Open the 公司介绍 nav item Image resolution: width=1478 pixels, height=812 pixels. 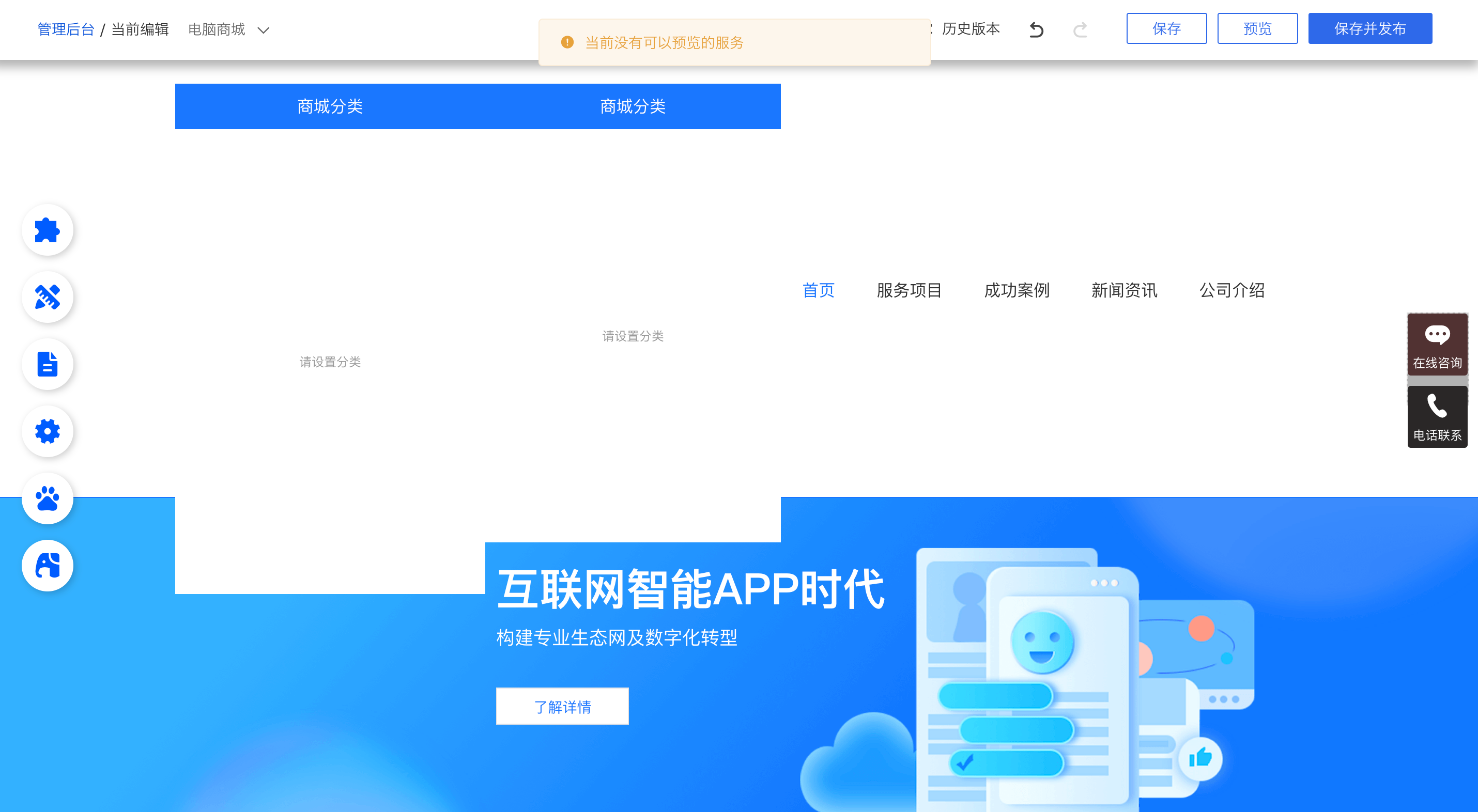pyautogui.click(x=1232, y=291)
